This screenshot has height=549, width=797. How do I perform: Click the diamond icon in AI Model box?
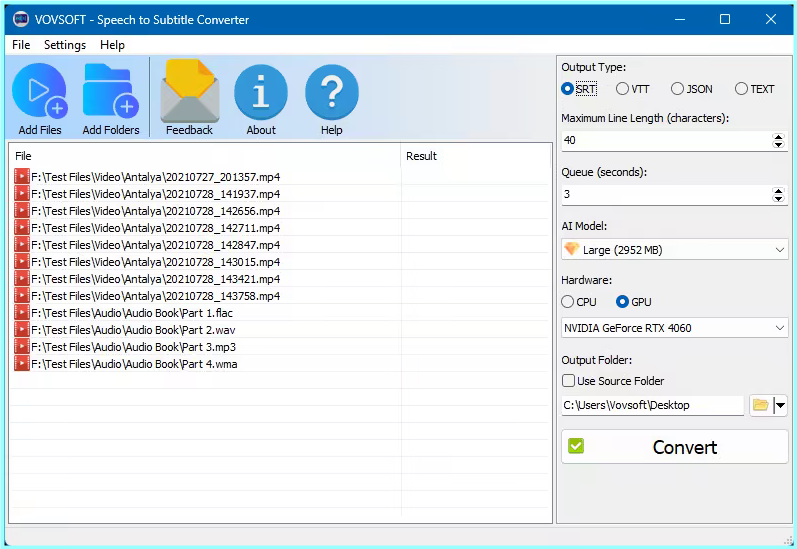click(572, 249)
